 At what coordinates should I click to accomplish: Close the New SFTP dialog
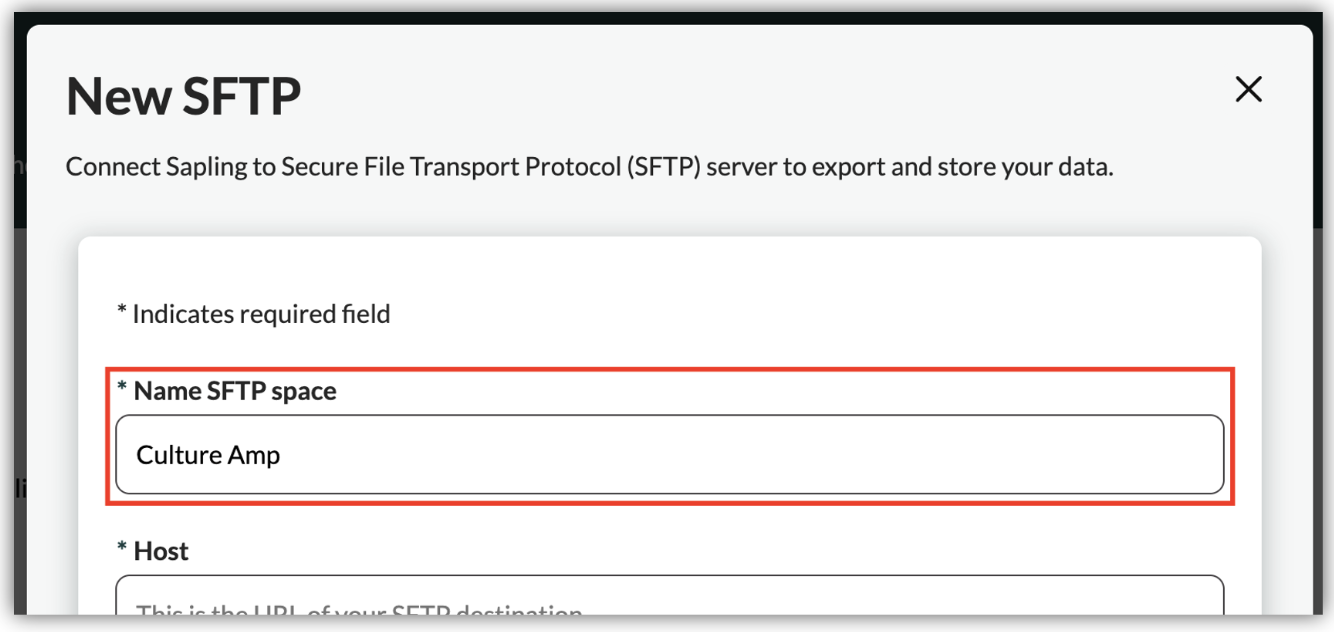tap(1248, 90)
